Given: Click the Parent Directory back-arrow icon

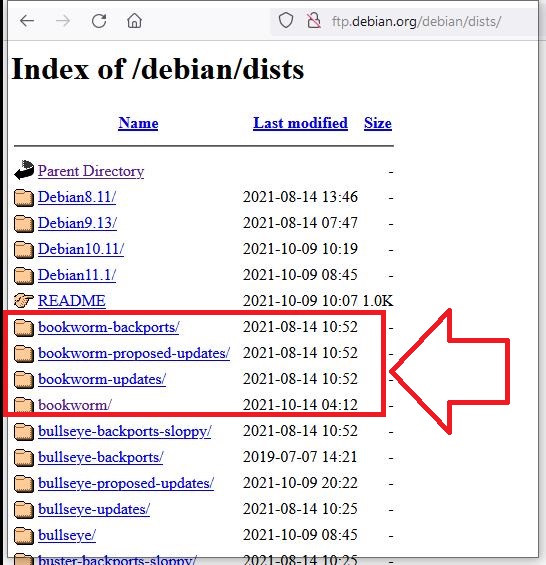Looking at the screenshot, I should tap(24, 170).
